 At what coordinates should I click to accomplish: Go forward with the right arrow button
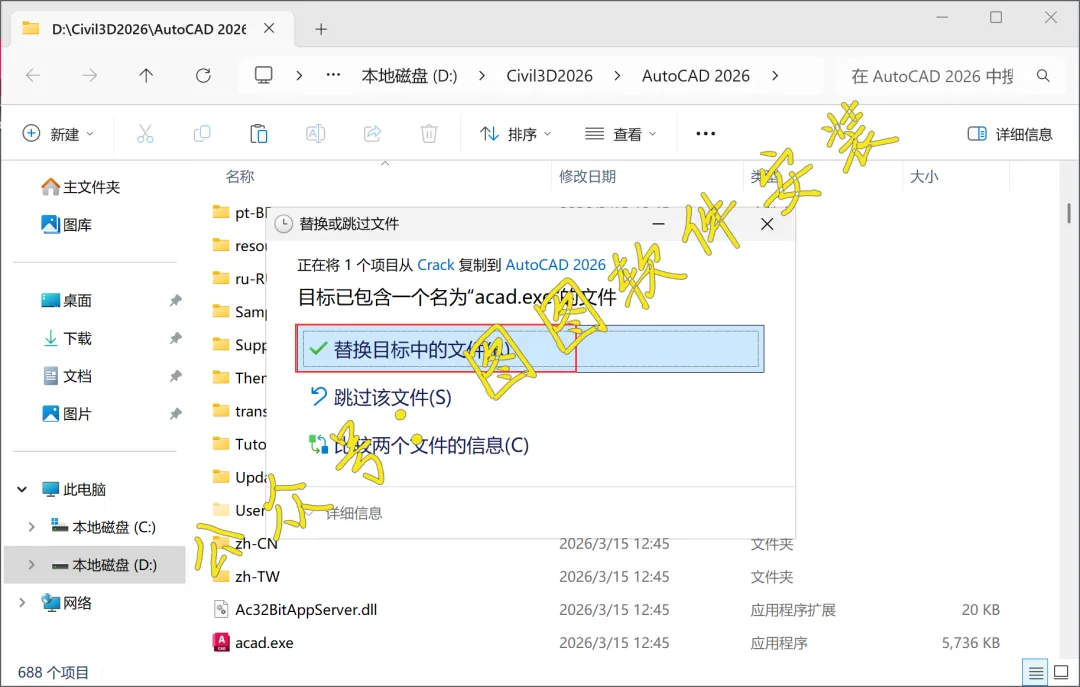pos(90,76)
